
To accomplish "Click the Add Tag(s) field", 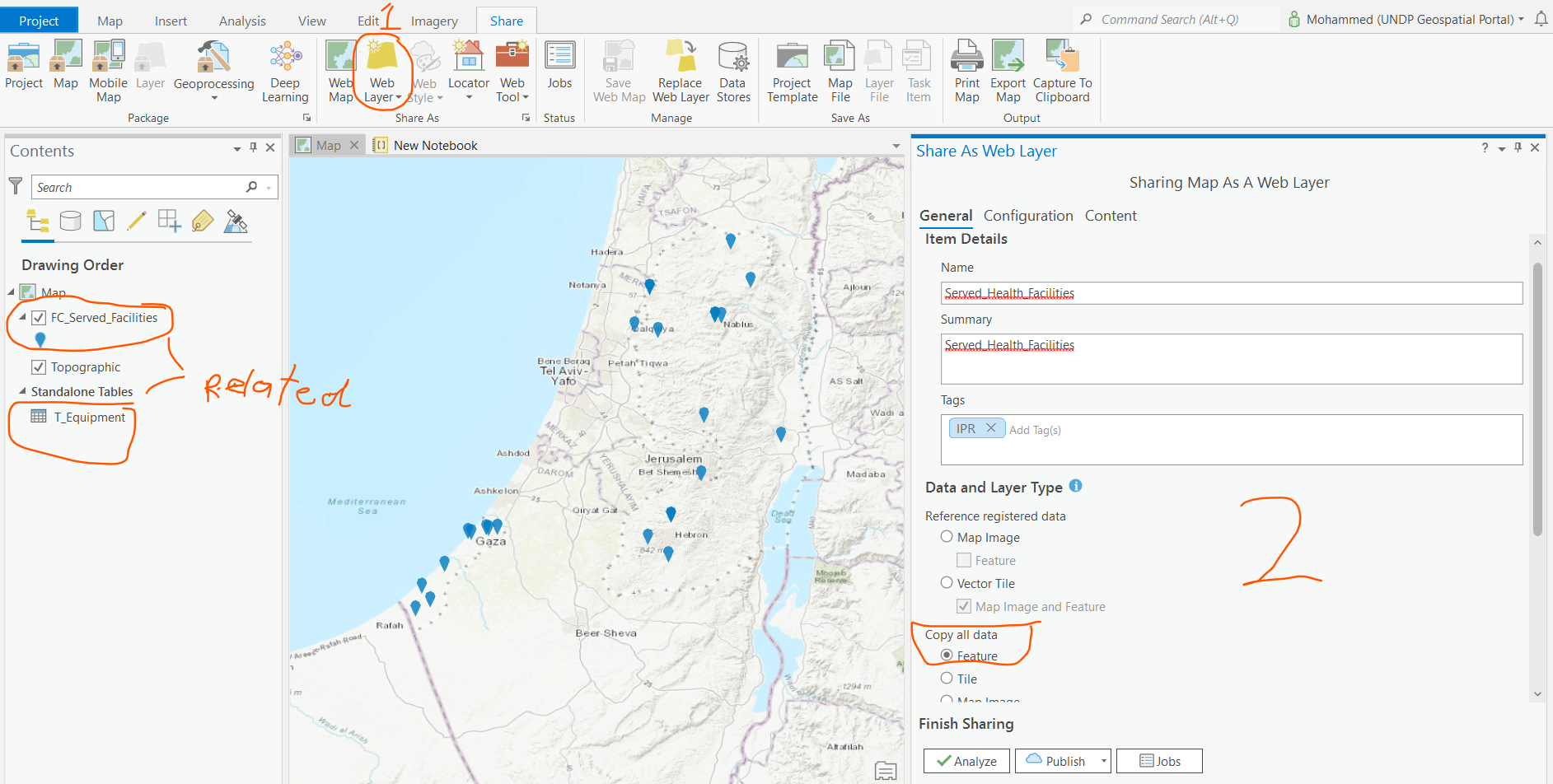I will coord(1035,430).
